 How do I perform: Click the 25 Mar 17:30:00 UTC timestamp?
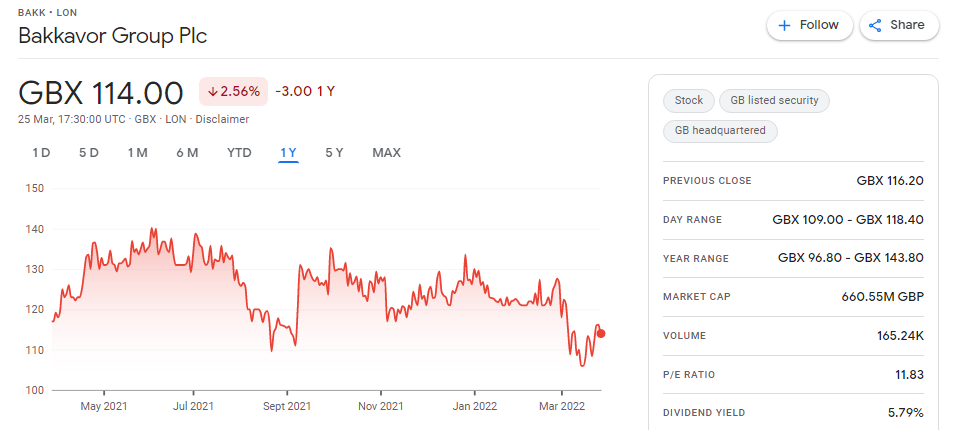pos(72,119)
